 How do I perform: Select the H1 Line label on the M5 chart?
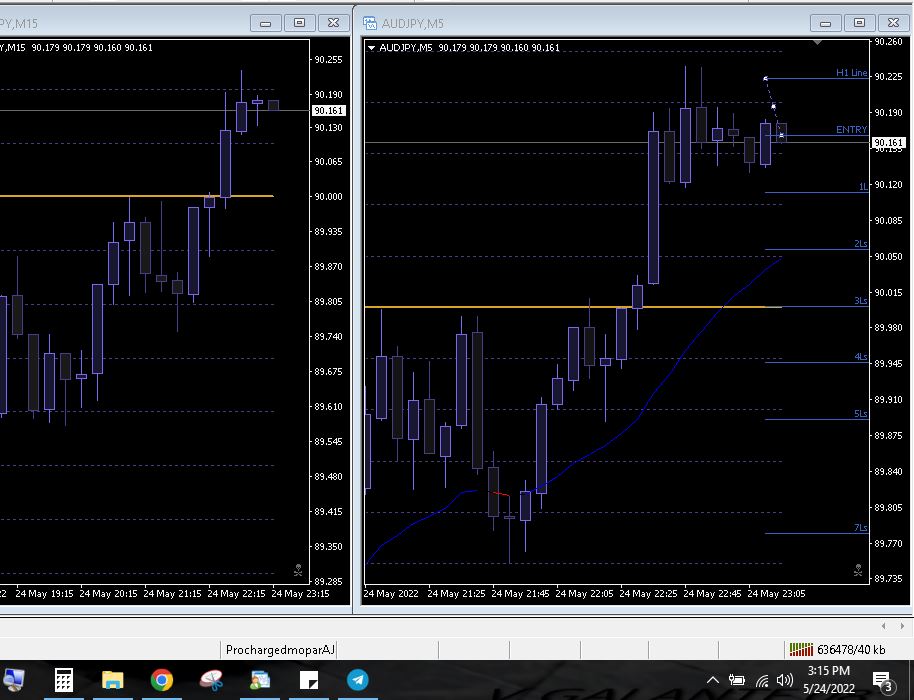coord(852,72)
